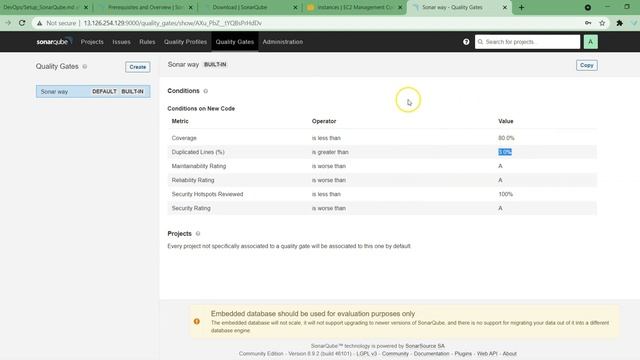Click the Conditions info icon
Image resolution: width=640 pixels, height=360 pixels.
[x=206, y=91]
